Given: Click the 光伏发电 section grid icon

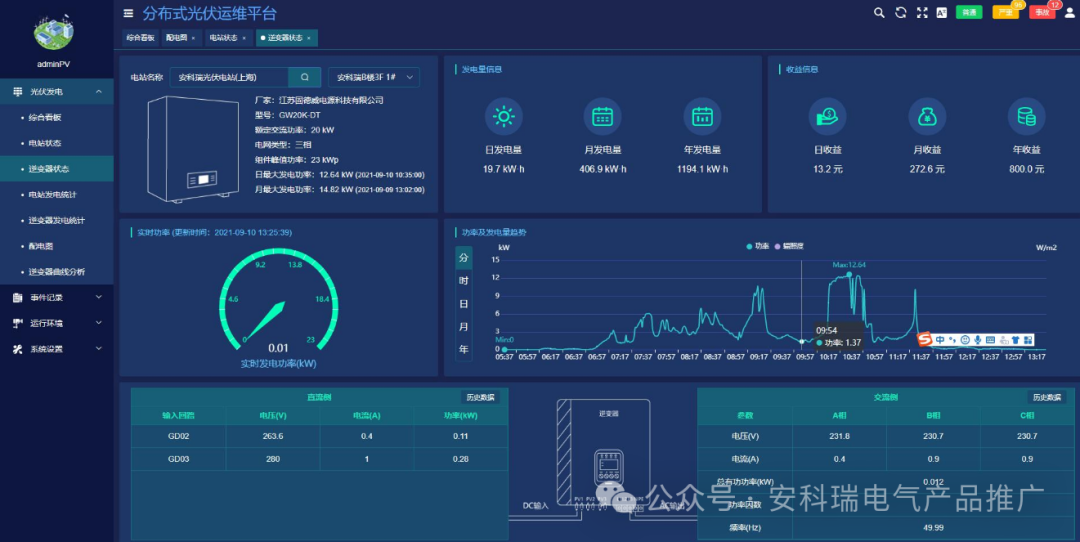Looking at the screenshot, I should coord(17,92).
